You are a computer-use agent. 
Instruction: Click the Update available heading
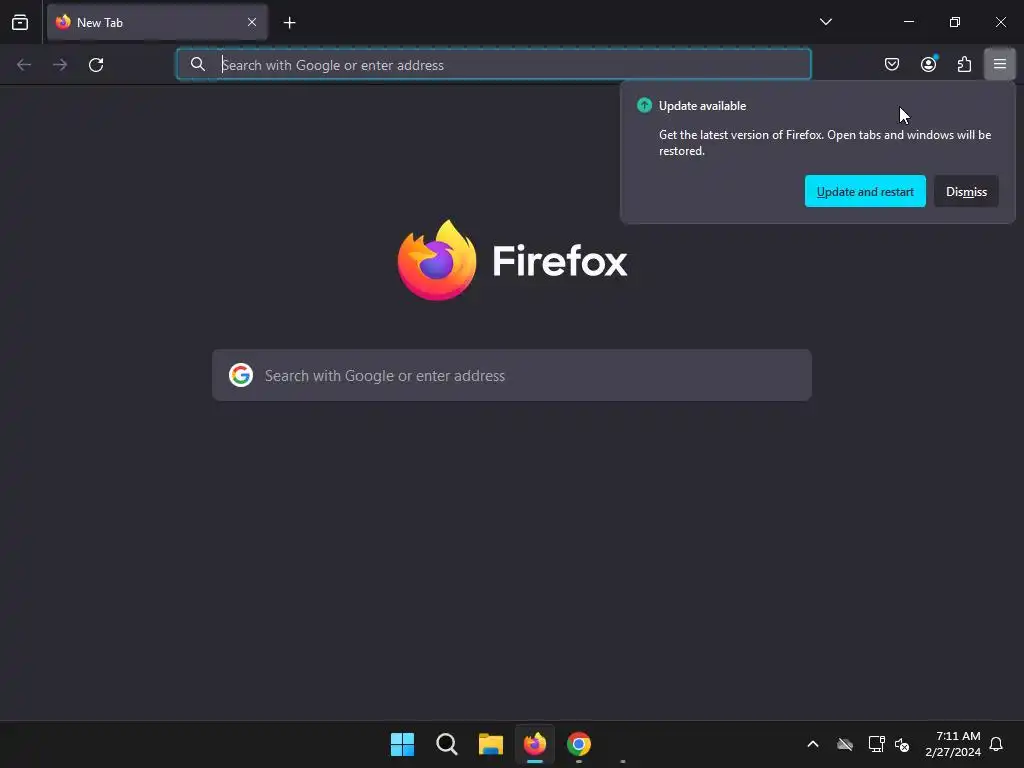click(702, 106)
